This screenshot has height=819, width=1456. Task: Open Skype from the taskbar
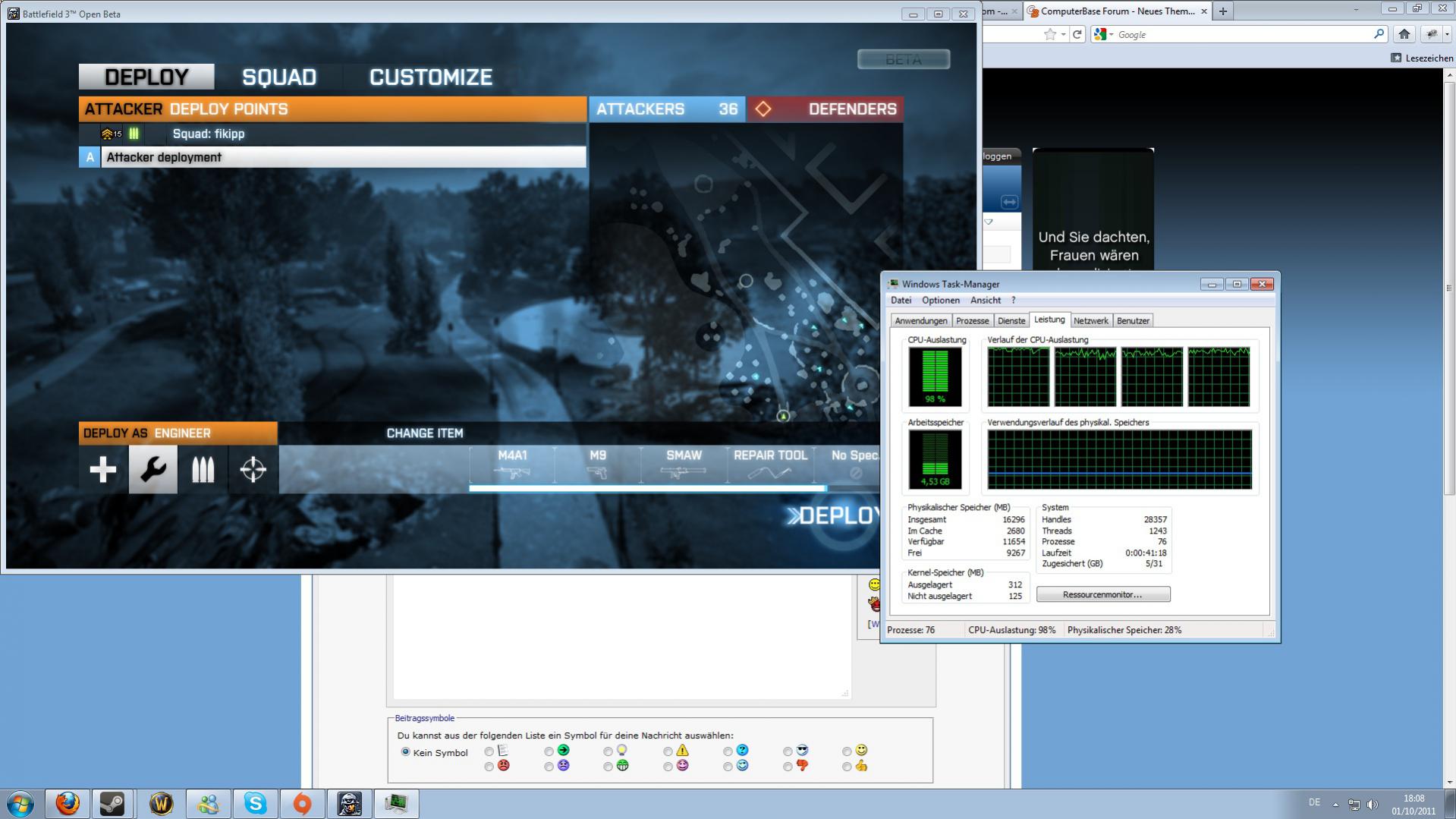click(255, 803)
